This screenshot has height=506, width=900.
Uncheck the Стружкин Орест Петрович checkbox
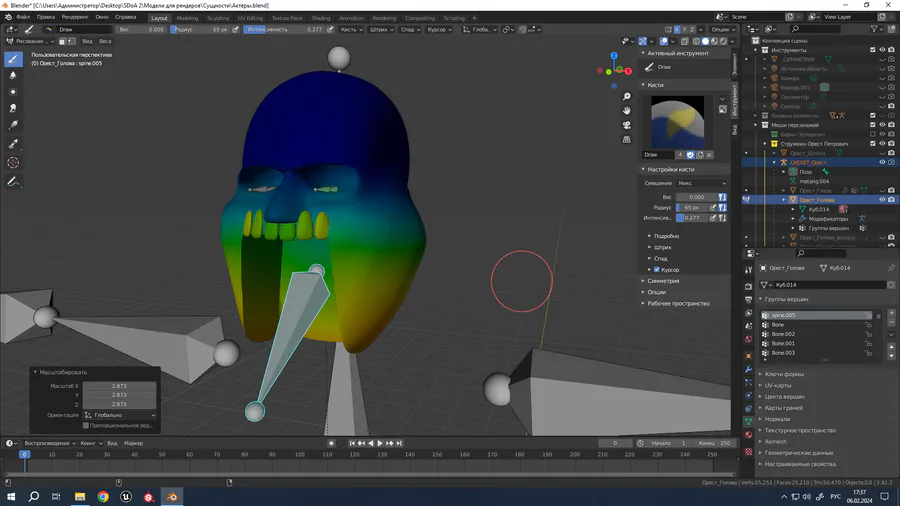point(873,143)
